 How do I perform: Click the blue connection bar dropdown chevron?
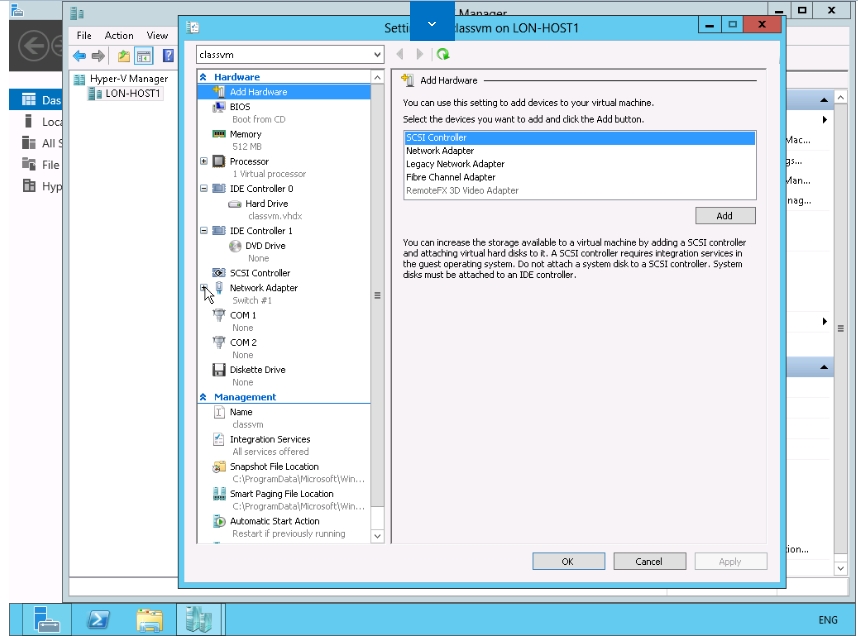pyautogui.click(x=432, y=24)
